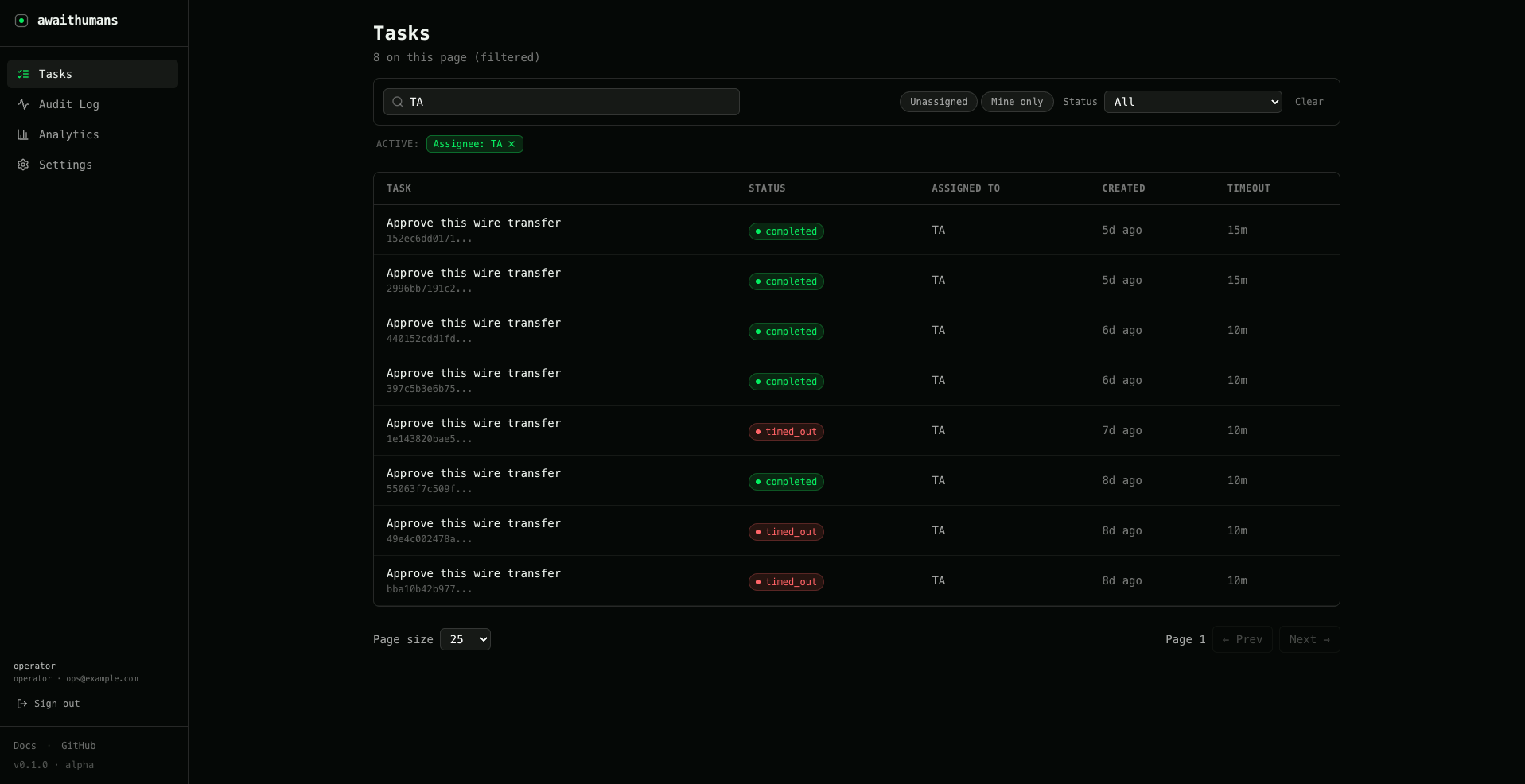
Task: Focus the search field containing TA
Action: (x=562, y=102)
